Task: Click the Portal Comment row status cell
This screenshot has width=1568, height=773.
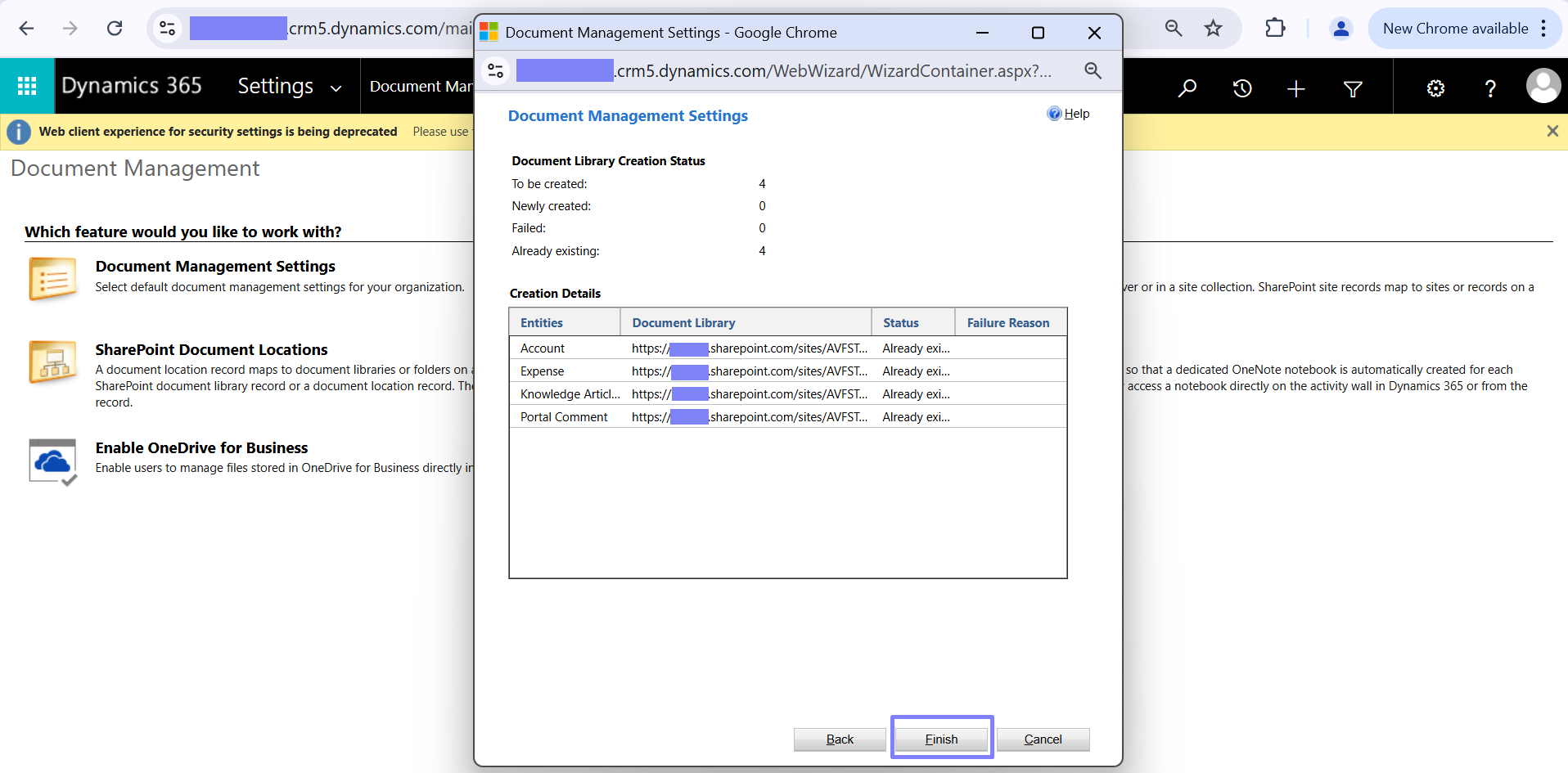Action: click(916, 417)
